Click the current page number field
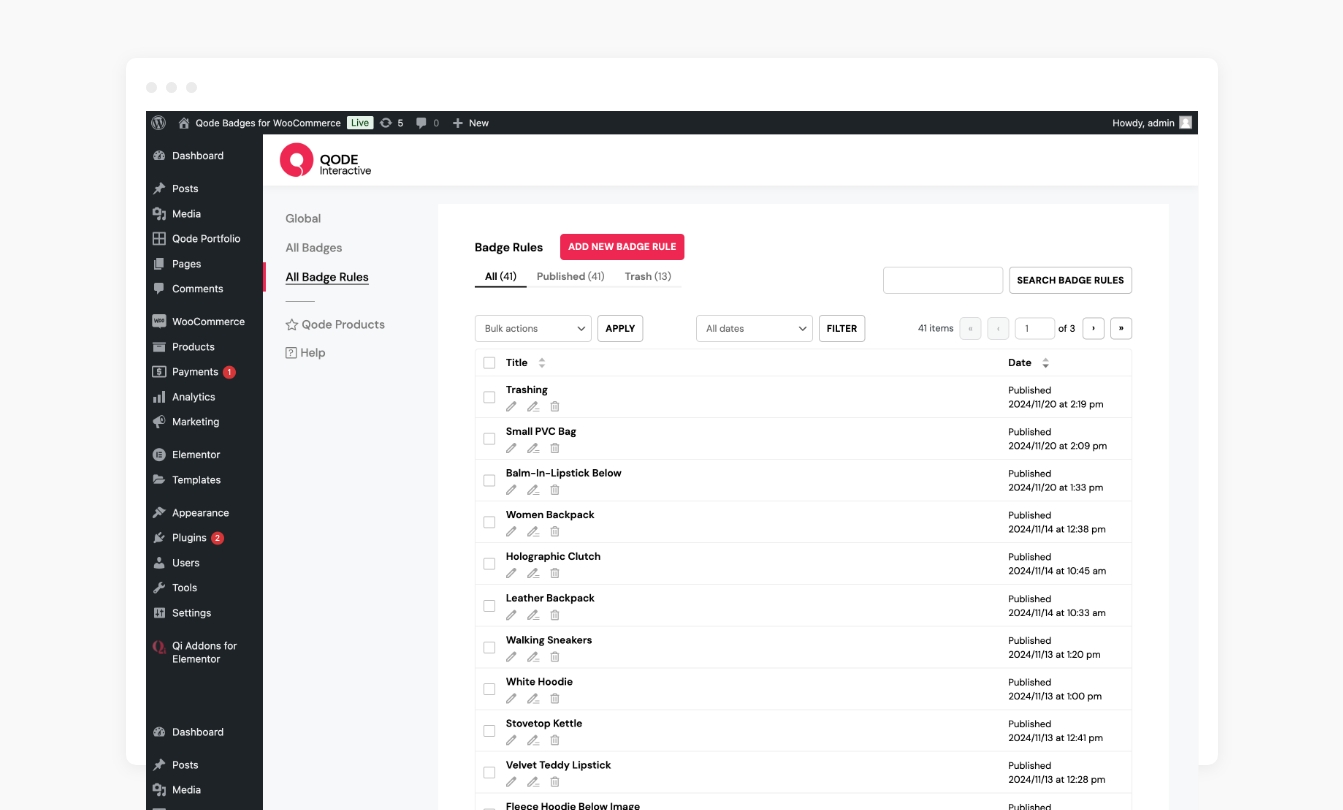1343x810 pixels. 1035,328
